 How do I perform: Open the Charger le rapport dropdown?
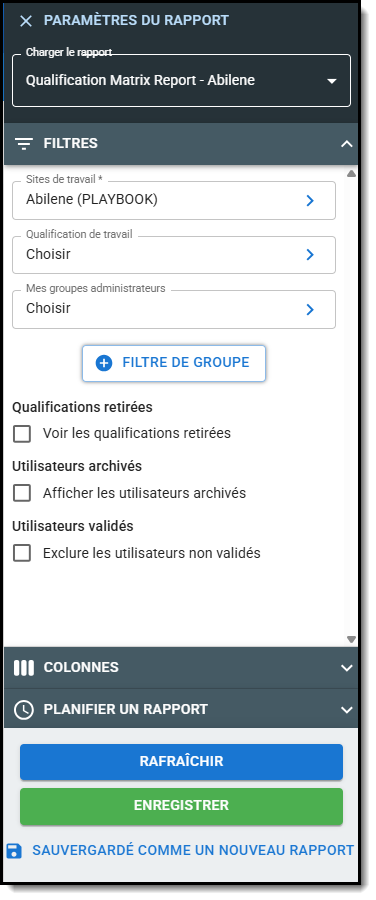coord(181,80)
